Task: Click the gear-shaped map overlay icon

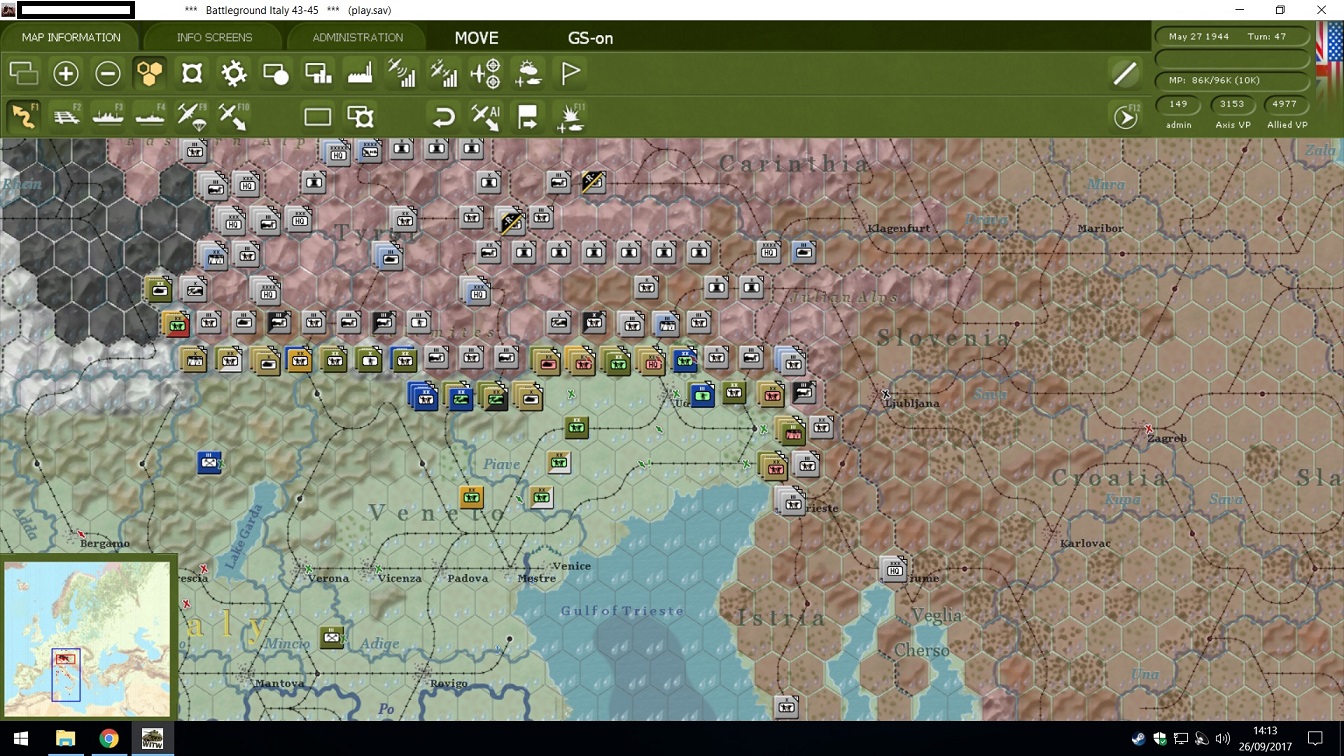Action: click(234, 73)
